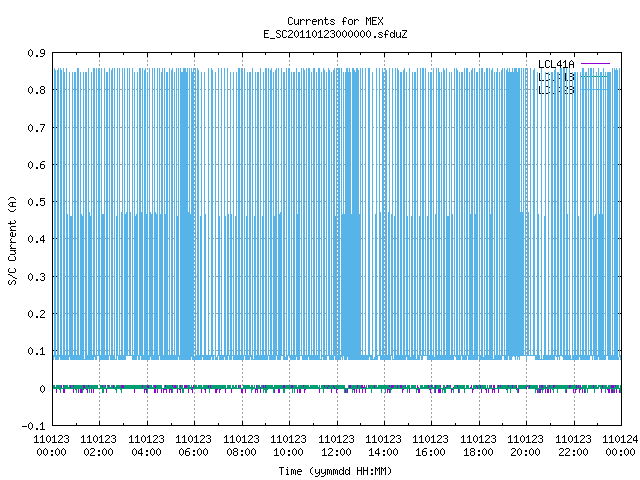Screen dimensions: 640x480
Task: Click the 0.9 y-axis tick label
Action: (36, 53)
